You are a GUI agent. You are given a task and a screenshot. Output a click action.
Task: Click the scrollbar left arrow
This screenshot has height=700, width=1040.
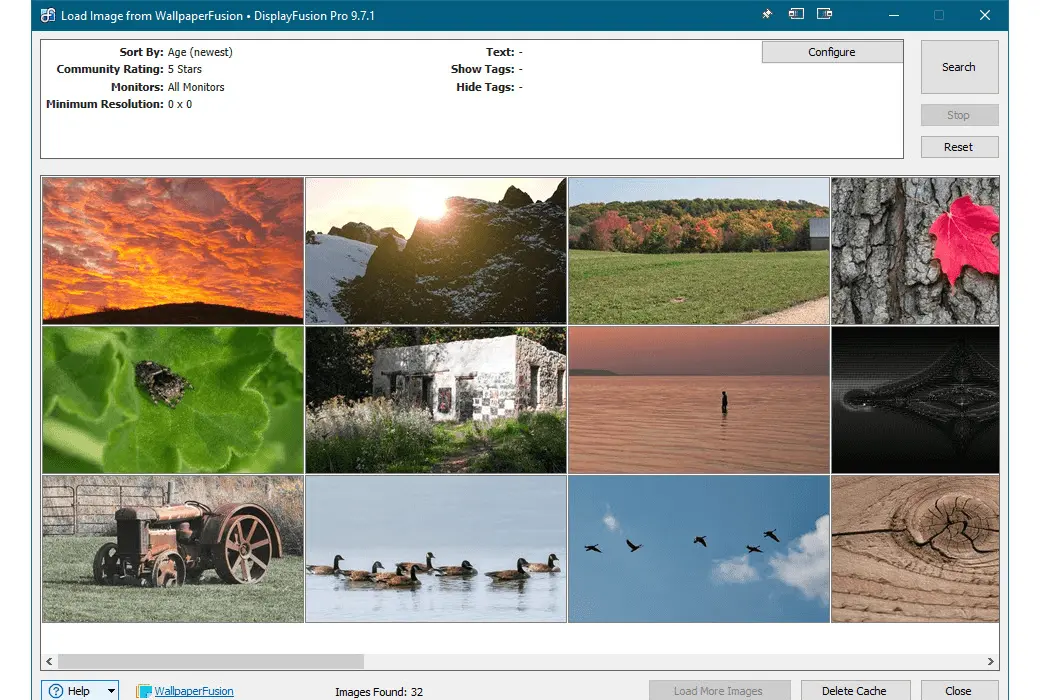pyautogui.click(x=49, y=662)
